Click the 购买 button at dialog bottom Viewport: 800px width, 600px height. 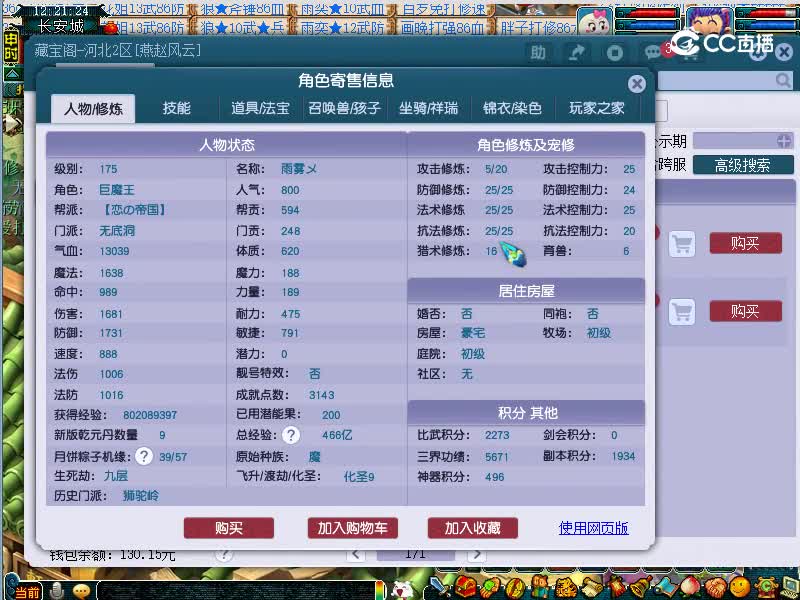pyautogui.click(x=229, y=528)
